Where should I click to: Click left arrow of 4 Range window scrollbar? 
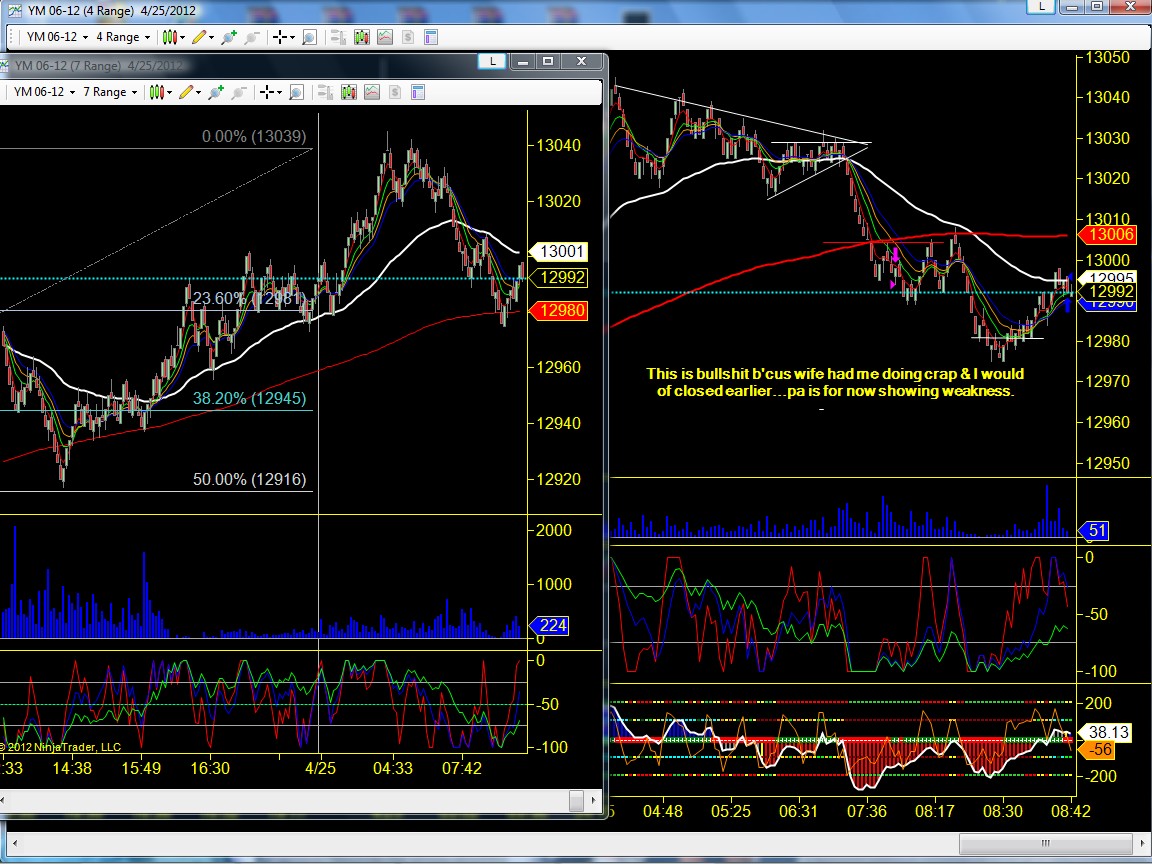[x=13, y=843]
